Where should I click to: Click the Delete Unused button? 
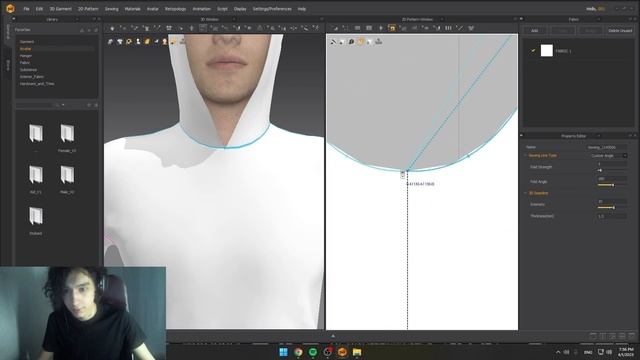[x=620, y=31]
